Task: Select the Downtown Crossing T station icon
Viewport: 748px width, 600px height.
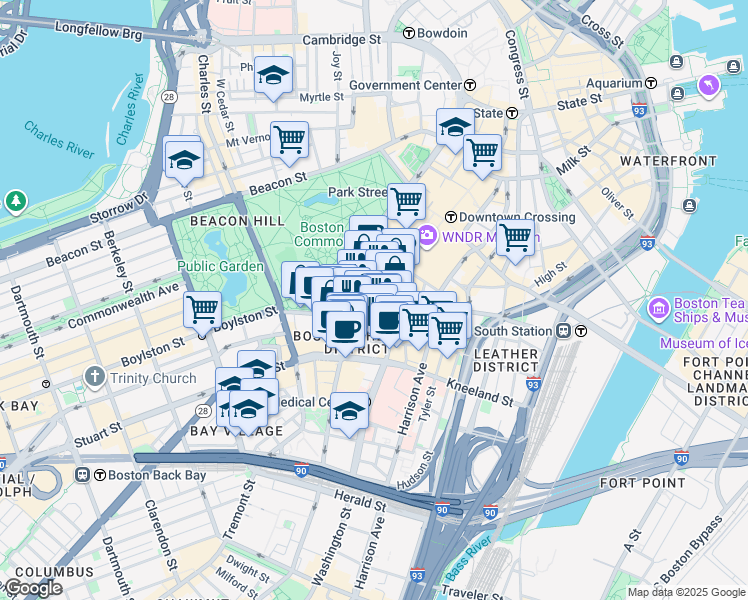Action: point(451,217)
